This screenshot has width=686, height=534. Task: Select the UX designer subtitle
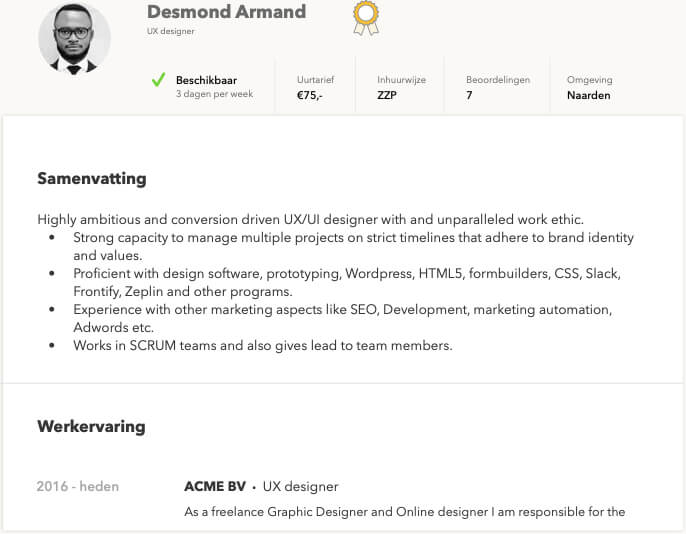171,31
